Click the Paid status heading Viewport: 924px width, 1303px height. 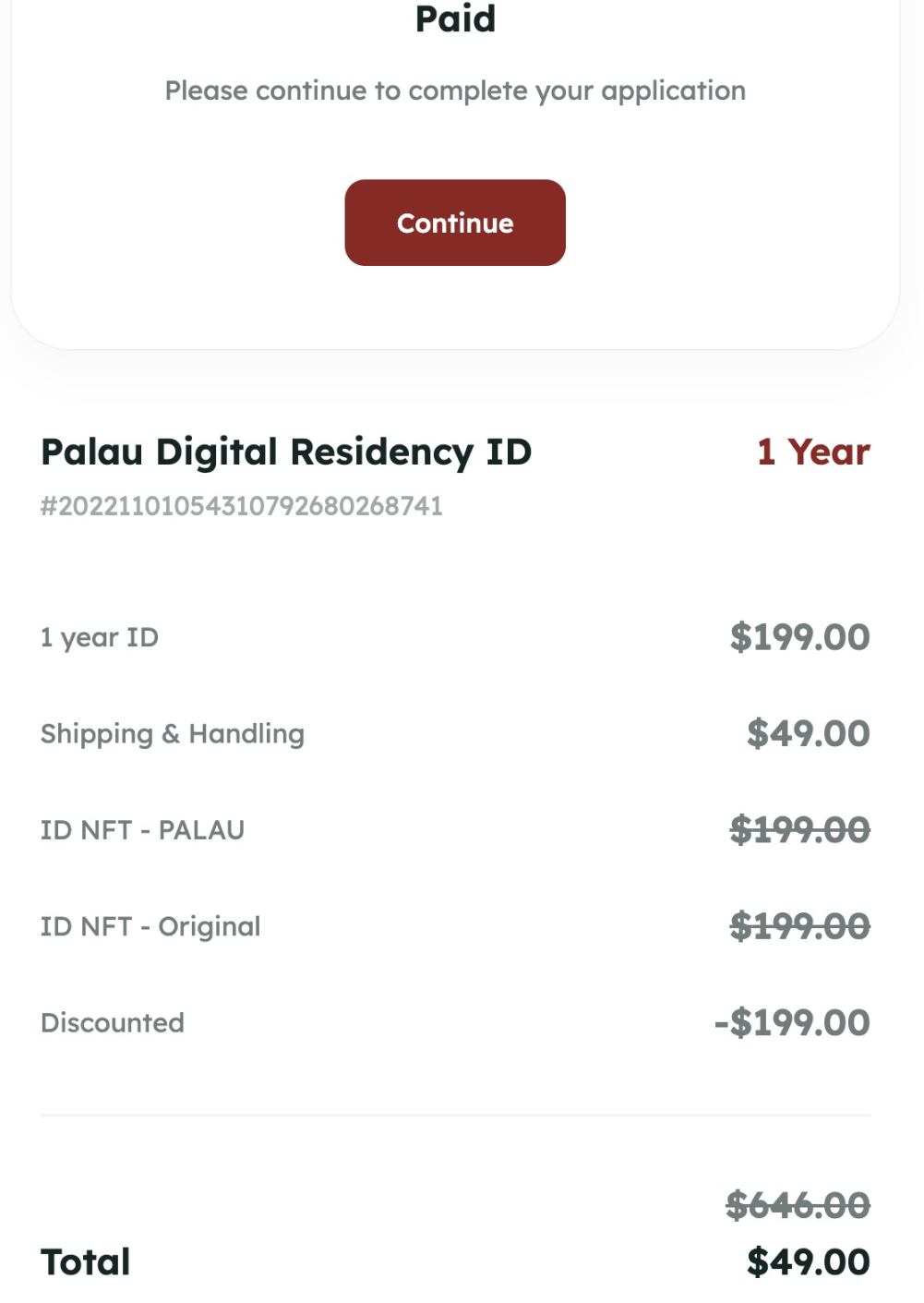[x=455, y=18]
